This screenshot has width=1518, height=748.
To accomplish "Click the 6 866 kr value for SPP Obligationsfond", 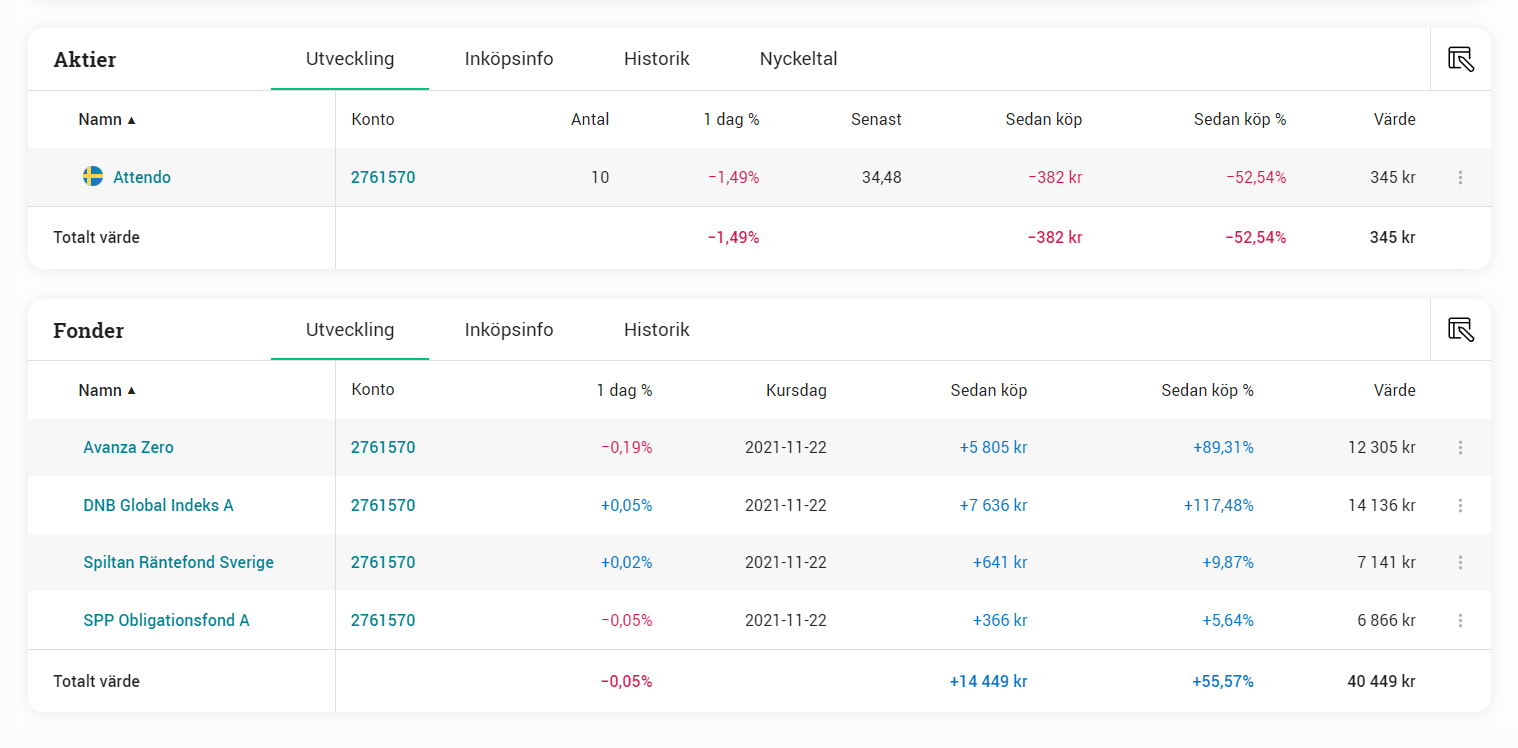I will 1386,621.
